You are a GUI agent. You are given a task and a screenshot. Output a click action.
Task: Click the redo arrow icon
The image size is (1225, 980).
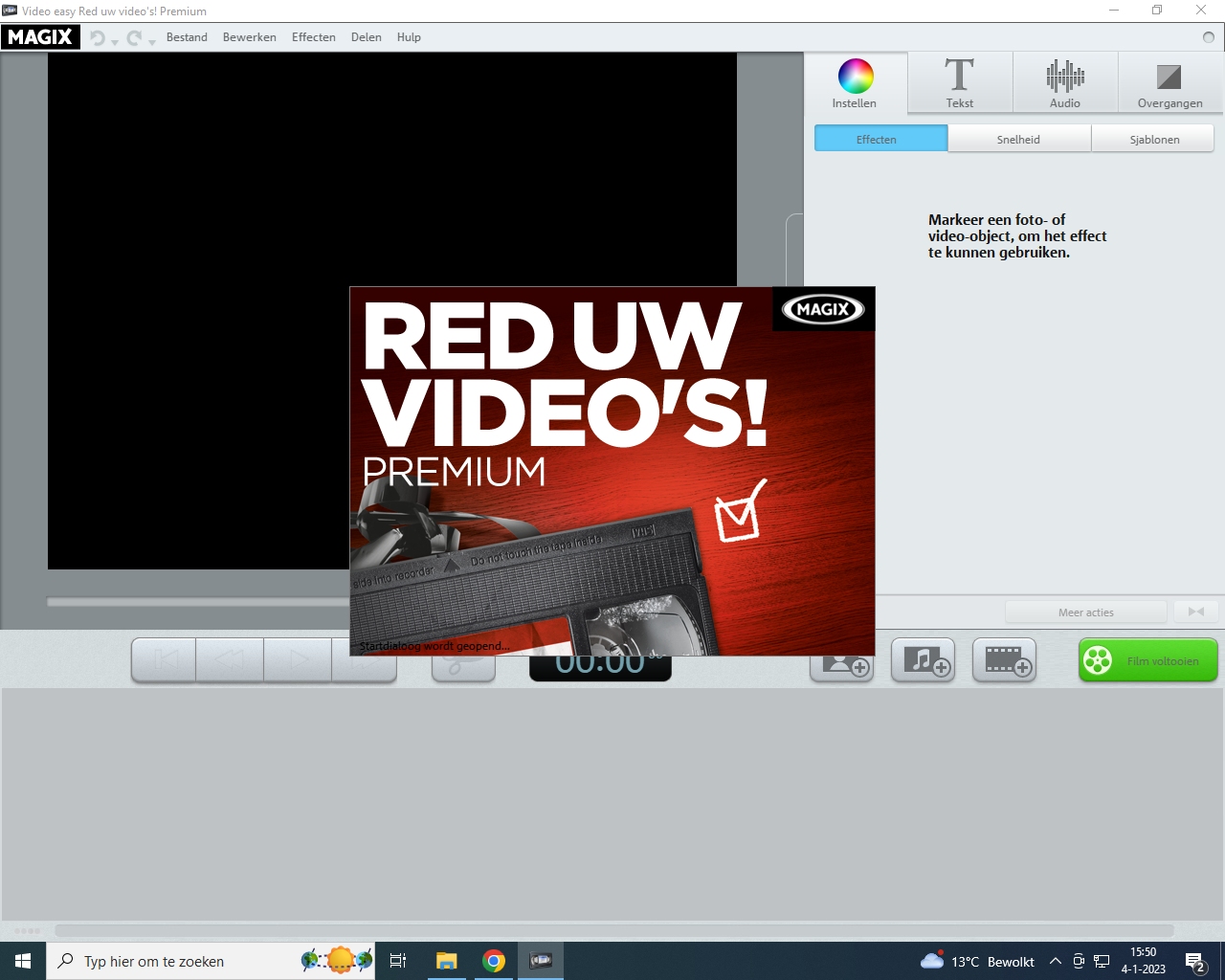pyautogui.click(x=134, y=37)
